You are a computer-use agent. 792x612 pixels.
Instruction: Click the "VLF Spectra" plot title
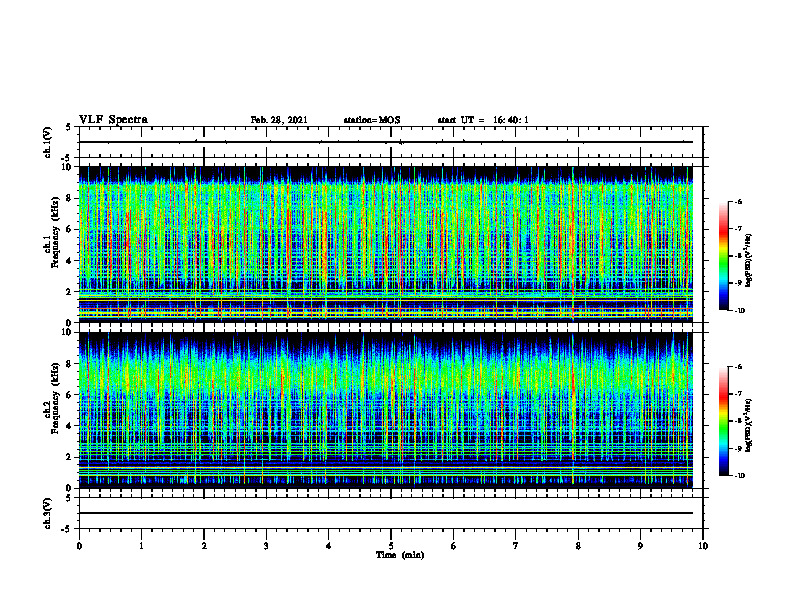[113, 120]
